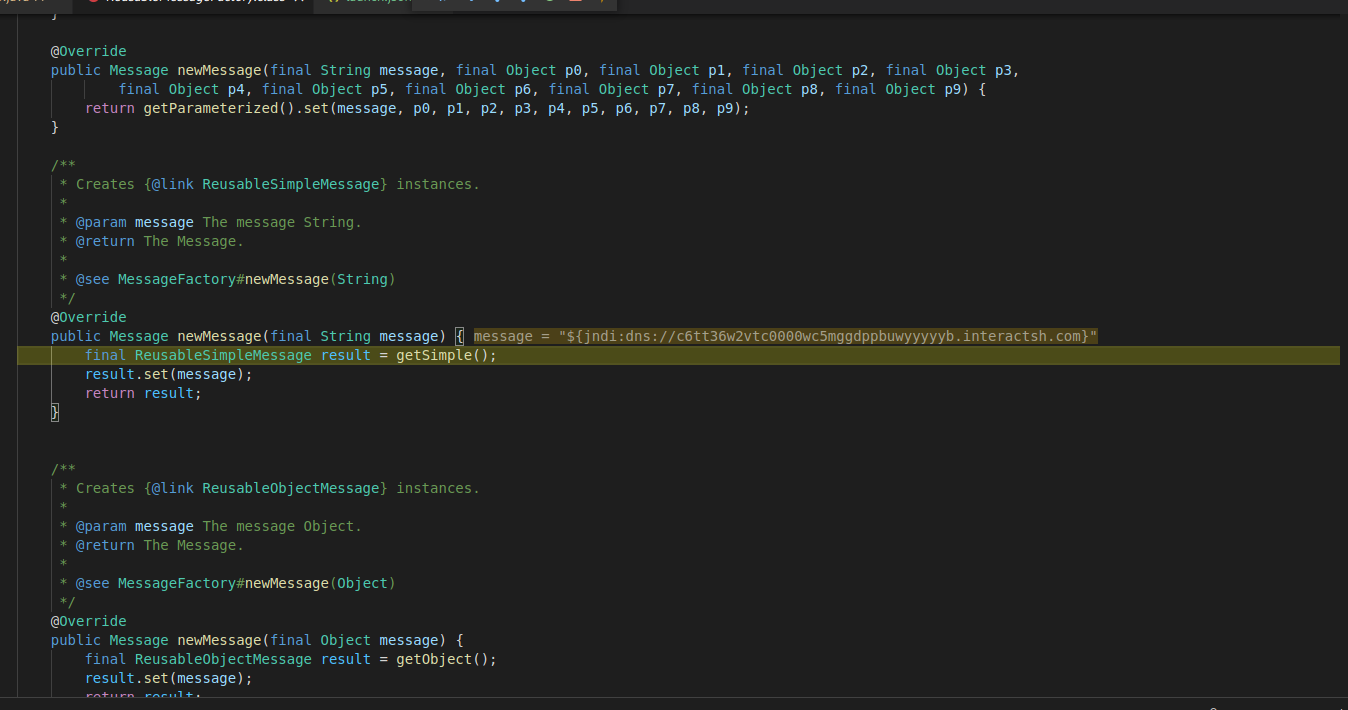Click newMessage in the 'final String message, final Object p0' signature
Viewport: 1348px width, 710px height.
219,70
